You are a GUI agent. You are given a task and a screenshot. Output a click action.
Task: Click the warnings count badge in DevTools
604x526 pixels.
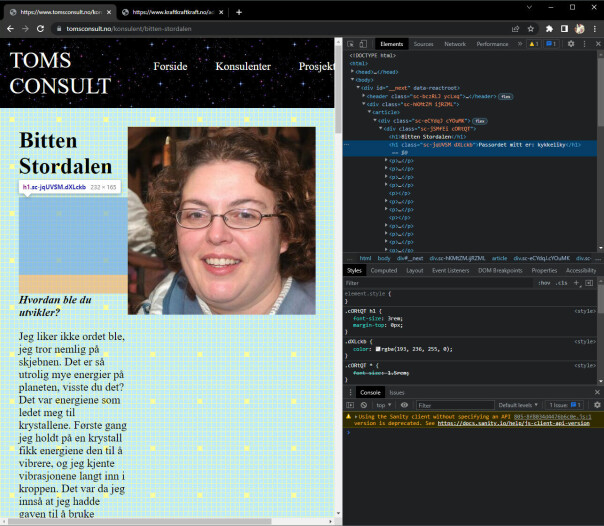click(x=534, y=44)
